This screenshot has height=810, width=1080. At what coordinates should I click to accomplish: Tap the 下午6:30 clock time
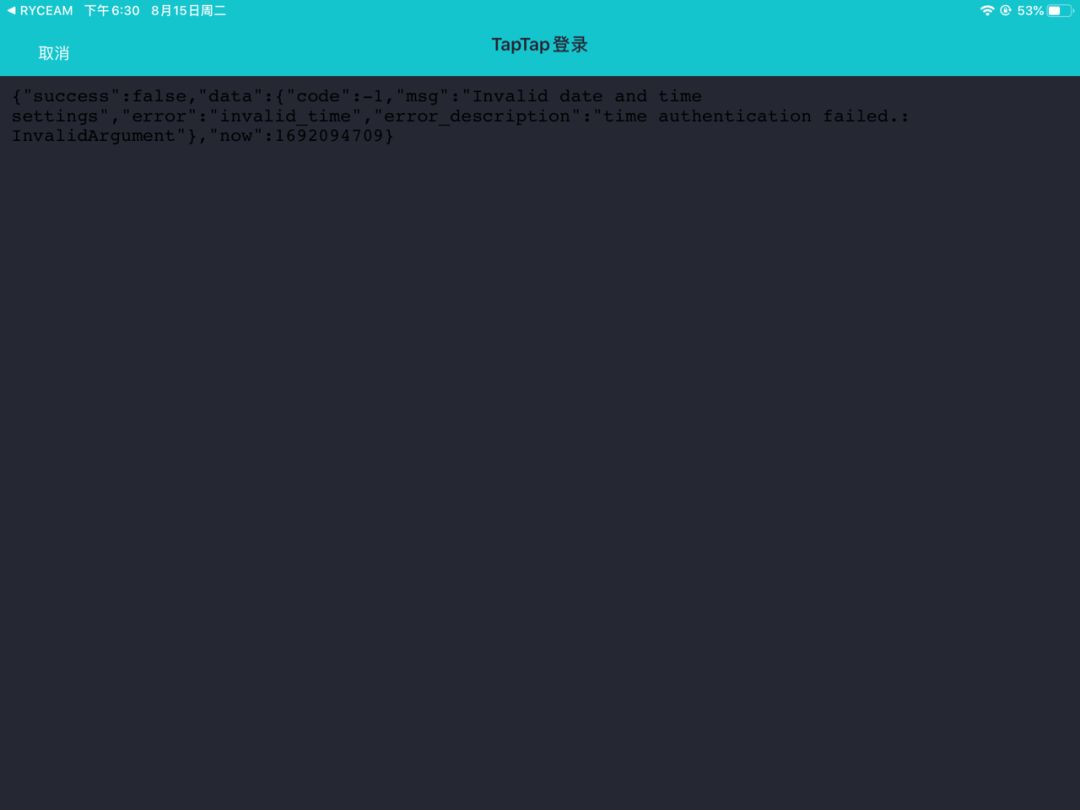(112, 10)
